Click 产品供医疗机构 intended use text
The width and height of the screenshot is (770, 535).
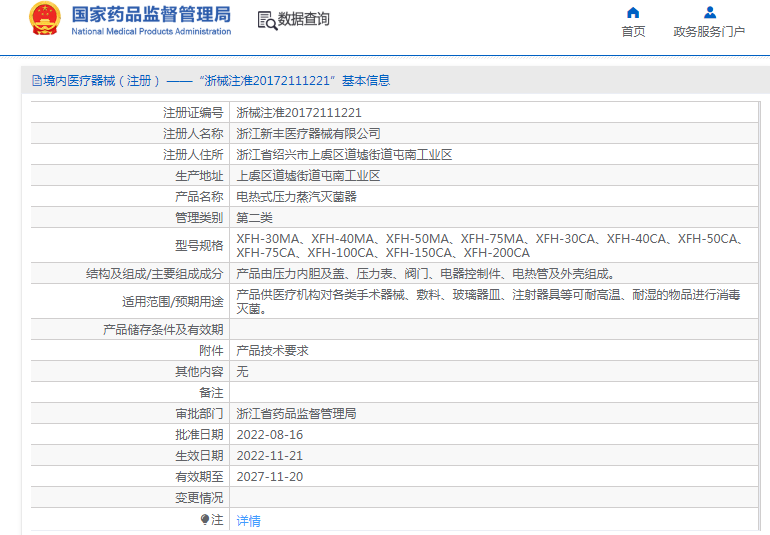[488, 302]
